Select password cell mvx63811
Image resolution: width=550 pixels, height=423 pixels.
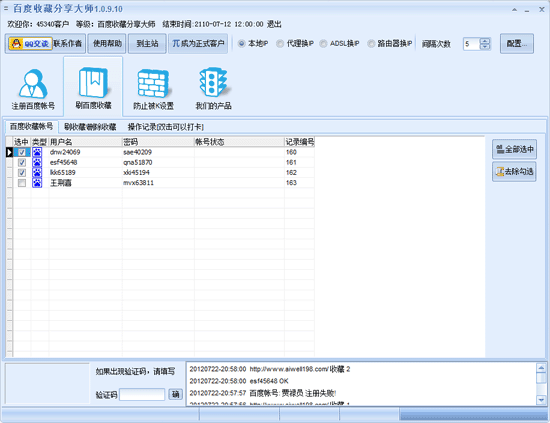pyautogui.click(x=158, y=183)
